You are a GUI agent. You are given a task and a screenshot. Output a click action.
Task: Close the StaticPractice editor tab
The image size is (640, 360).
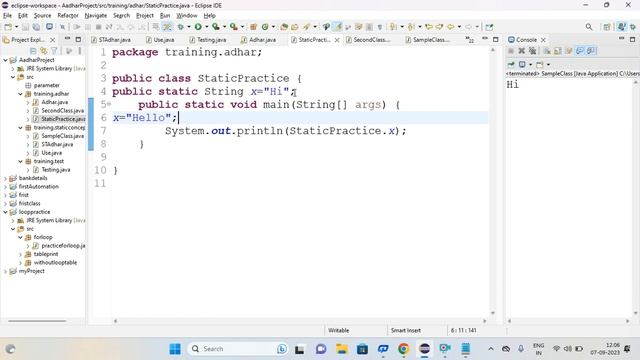(x=337, y=40)
